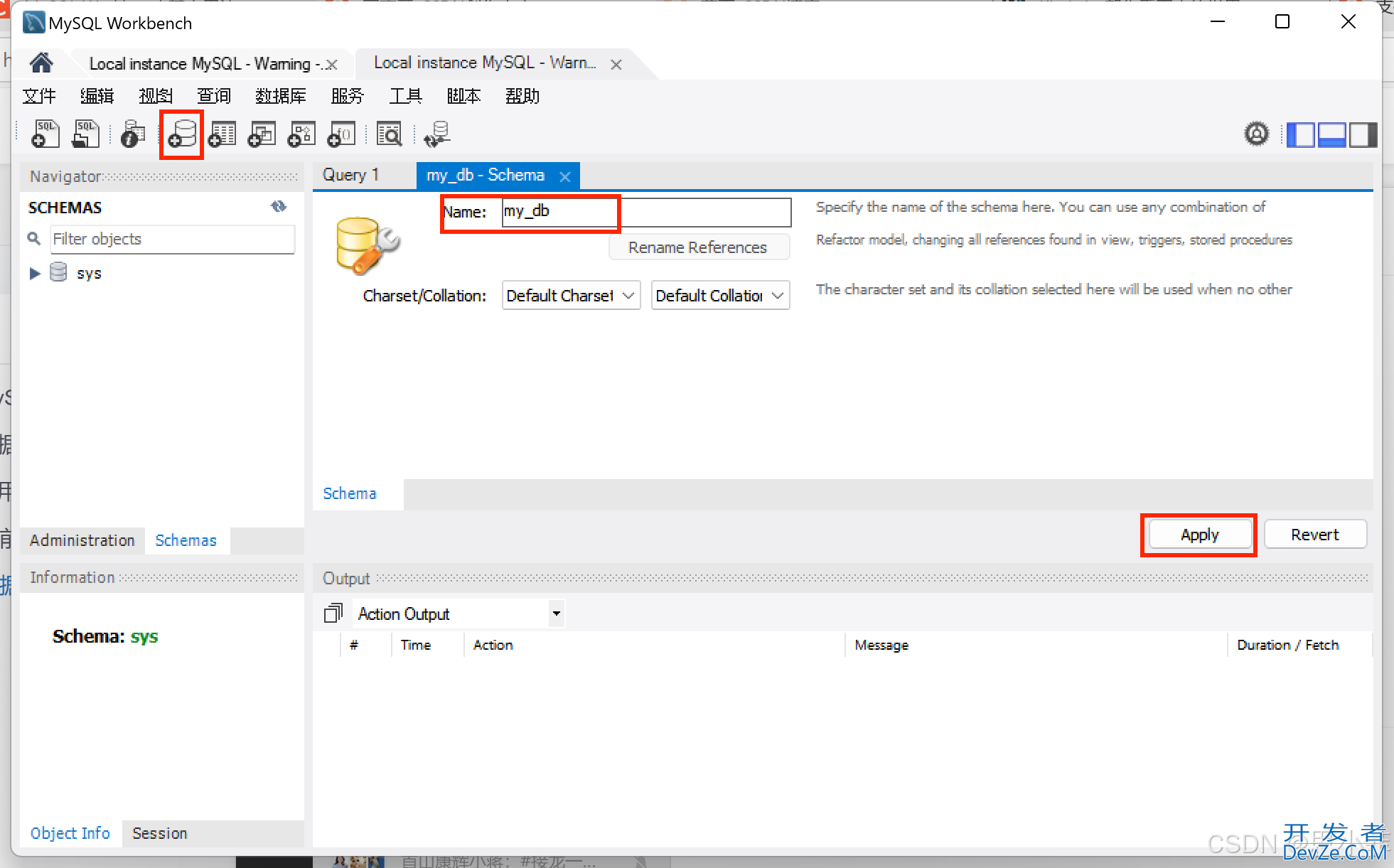Select the Object Info tab

click(70, 833)
